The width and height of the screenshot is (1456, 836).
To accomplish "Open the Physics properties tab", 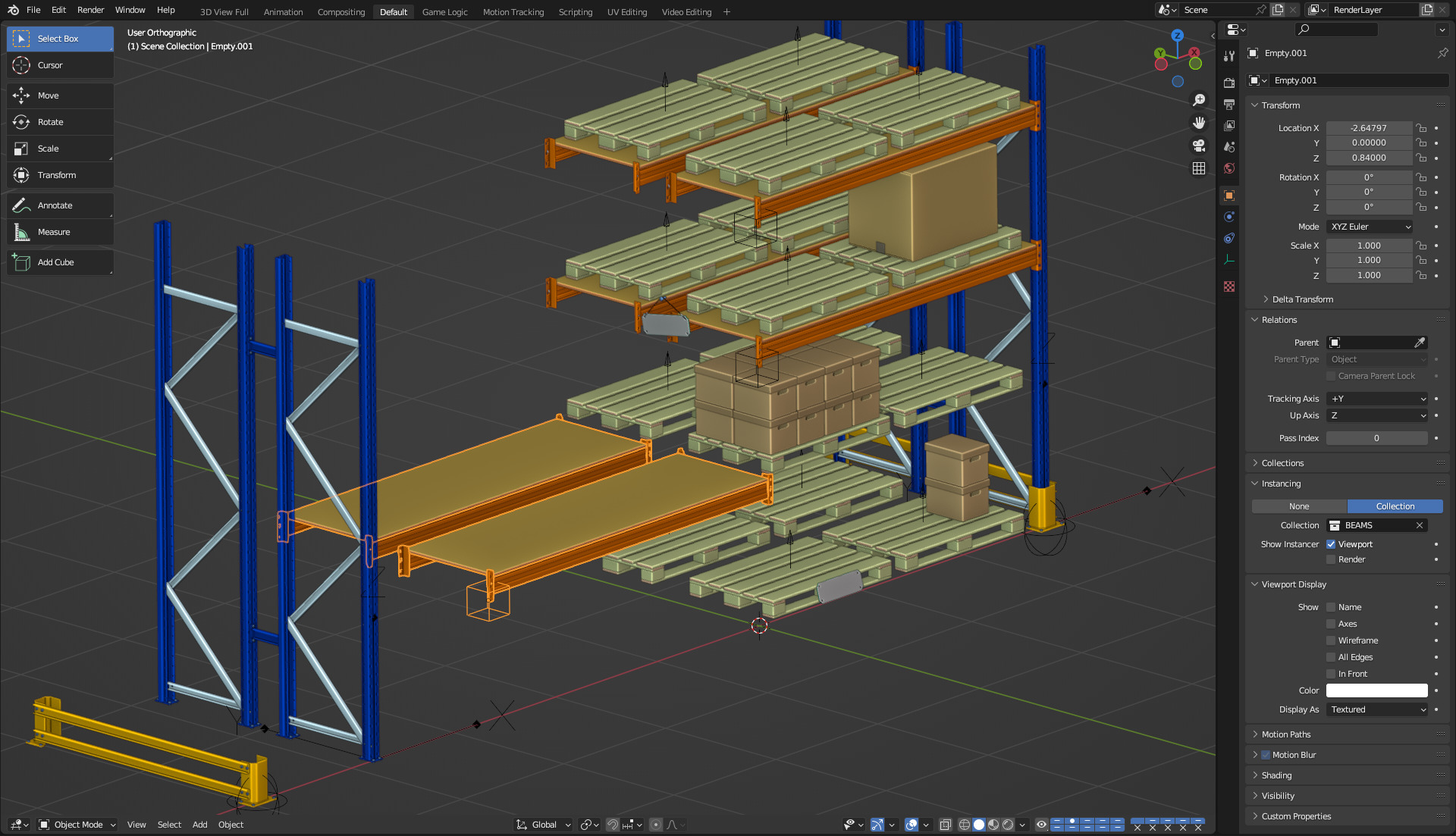I will pos(1229,217).
